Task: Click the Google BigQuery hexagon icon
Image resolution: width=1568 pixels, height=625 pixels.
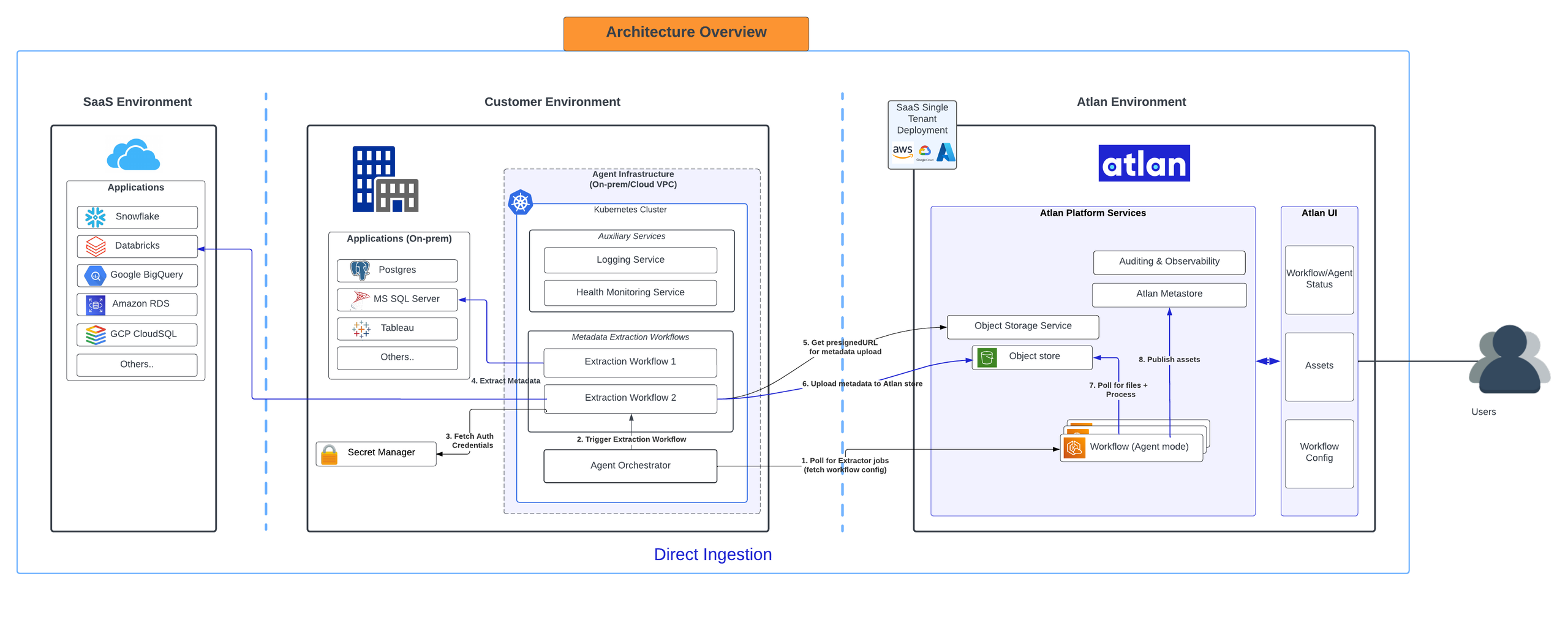Action: (95, 275)
